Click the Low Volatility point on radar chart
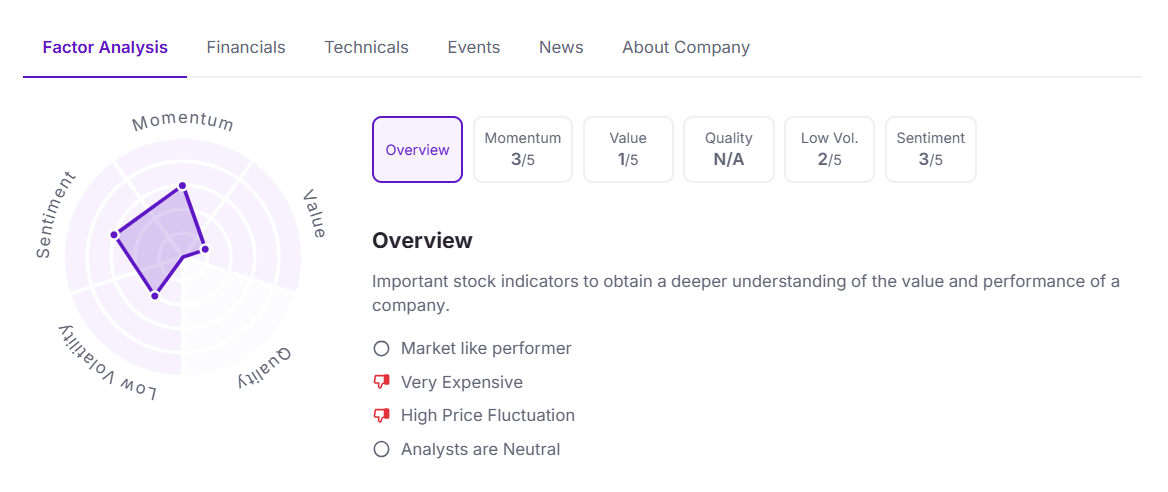The height and width of the screenshot is (492, 1168). (x=154, y=295)
